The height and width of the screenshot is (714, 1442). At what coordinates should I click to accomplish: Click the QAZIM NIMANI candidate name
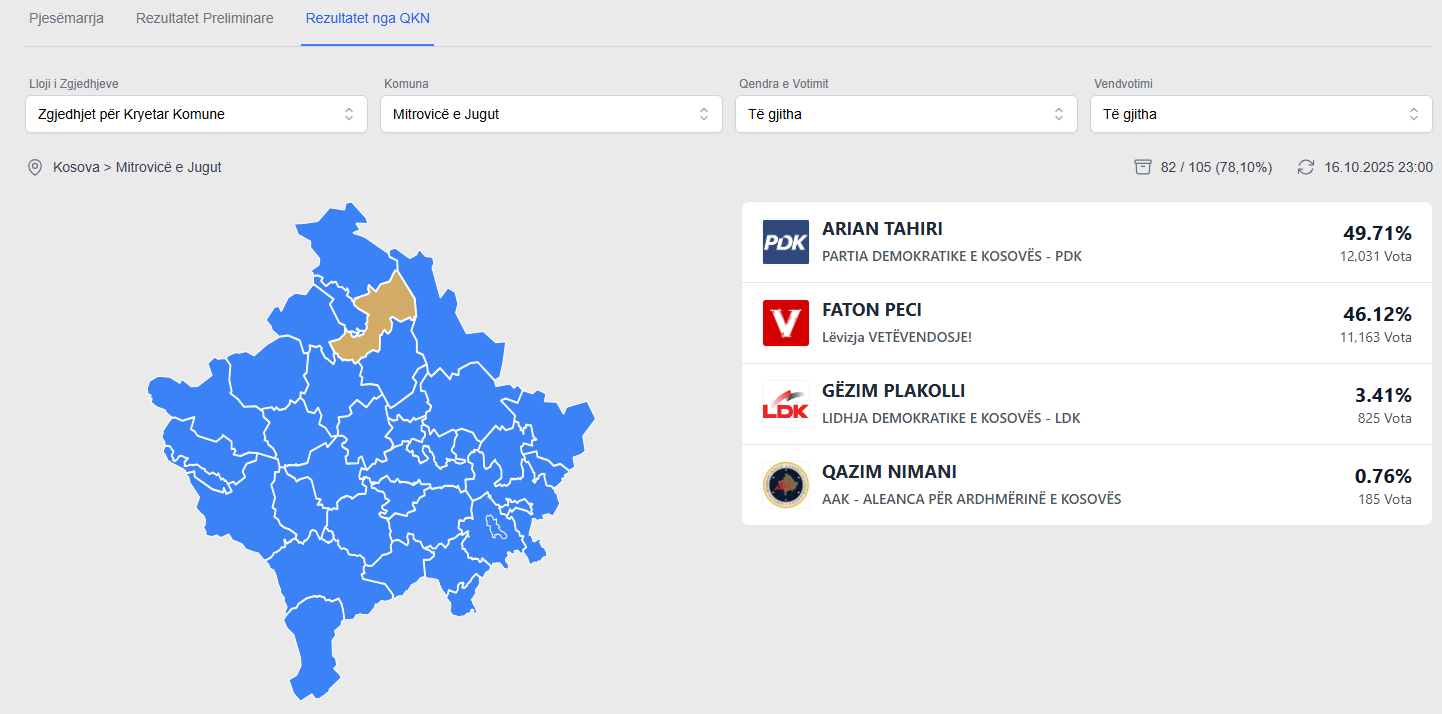point(889,472)
